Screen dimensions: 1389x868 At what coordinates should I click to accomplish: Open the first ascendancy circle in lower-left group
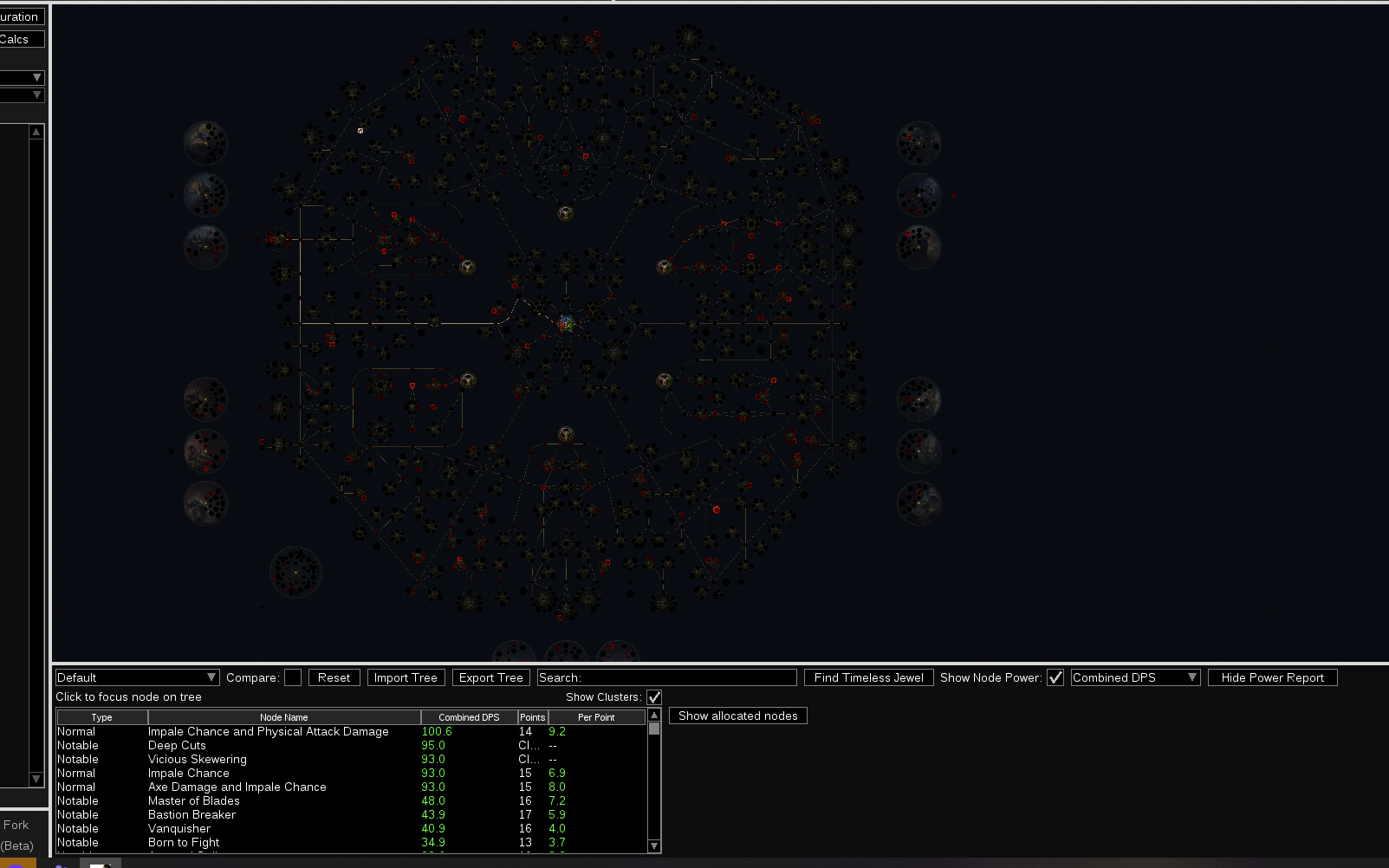click(x=205, y=399)
